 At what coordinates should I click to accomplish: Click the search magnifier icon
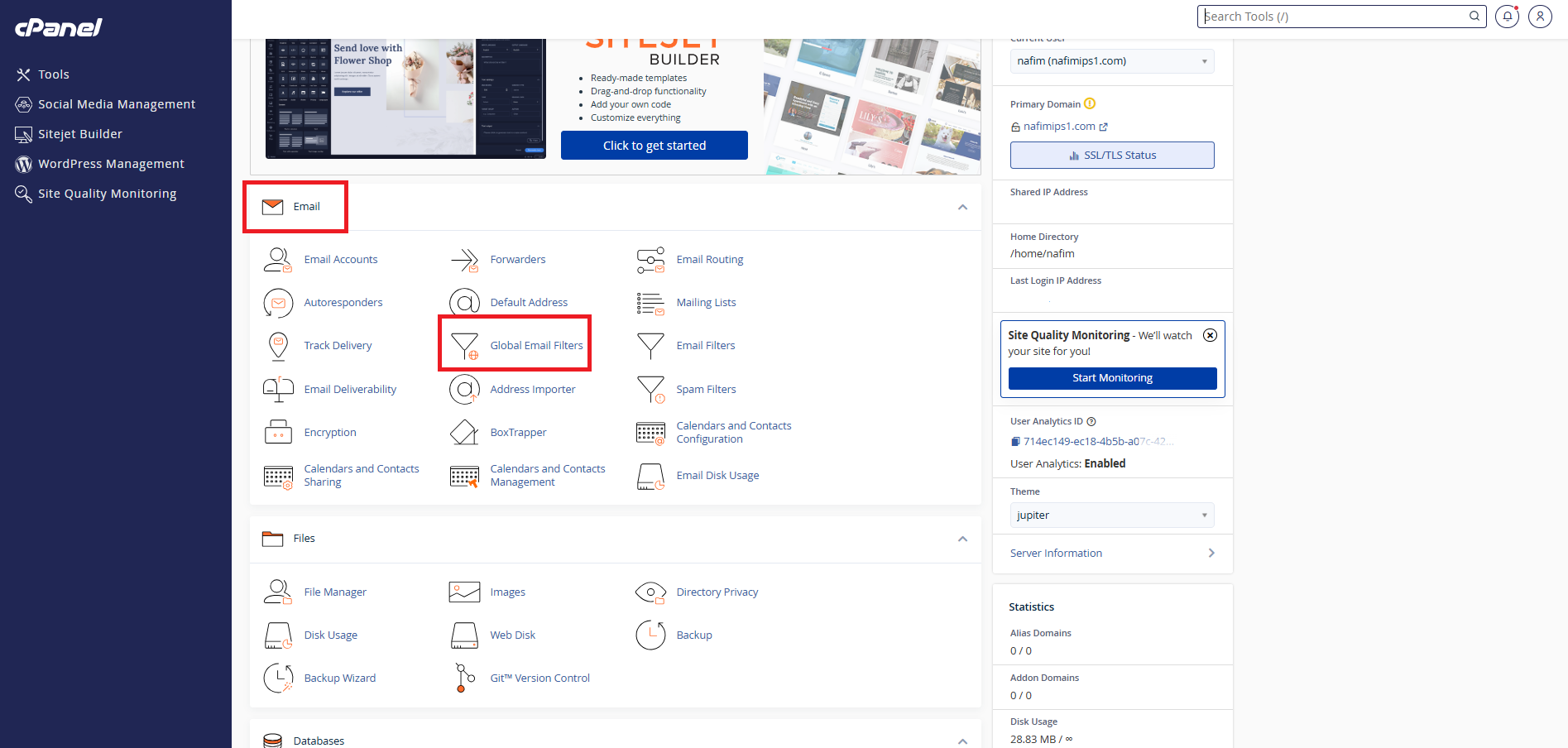point(1474,16)
